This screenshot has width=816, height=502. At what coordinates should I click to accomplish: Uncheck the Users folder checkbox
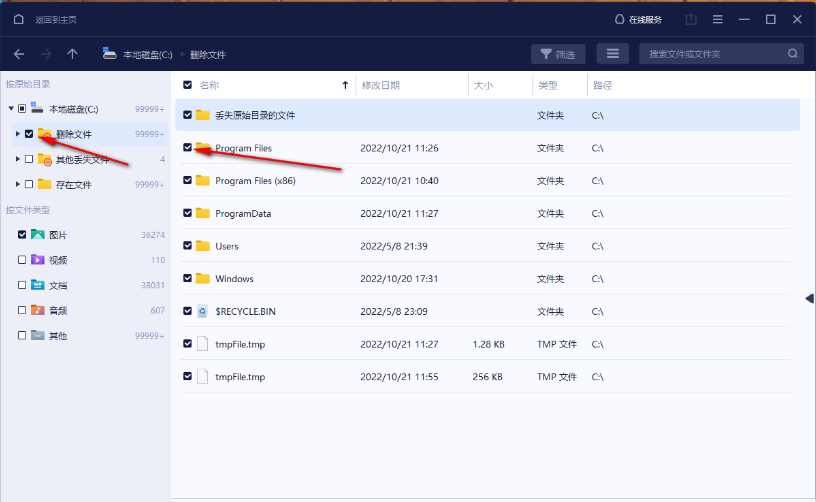click(187, 246)
